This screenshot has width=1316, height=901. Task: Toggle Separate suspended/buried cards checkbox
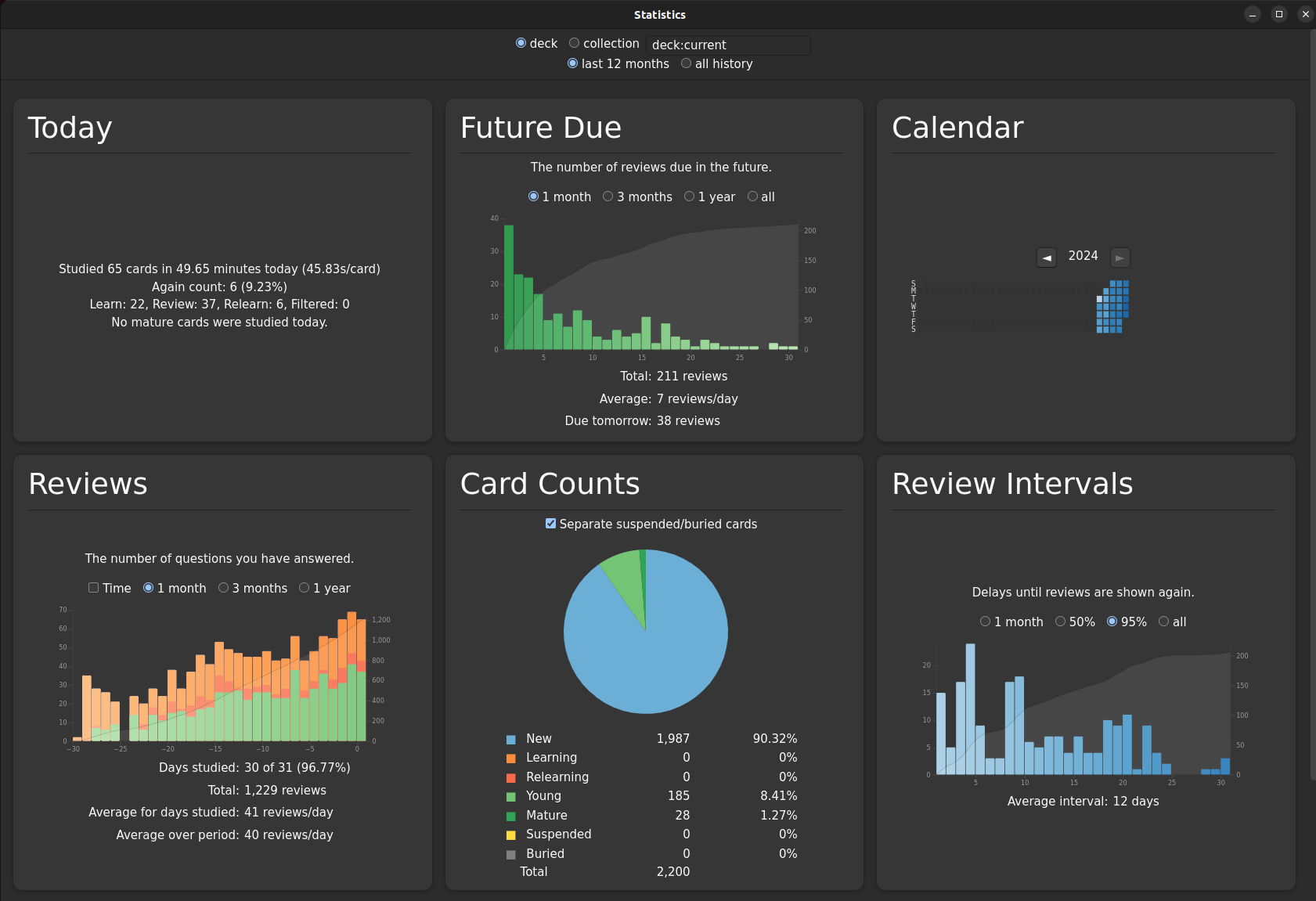point(550,524)
